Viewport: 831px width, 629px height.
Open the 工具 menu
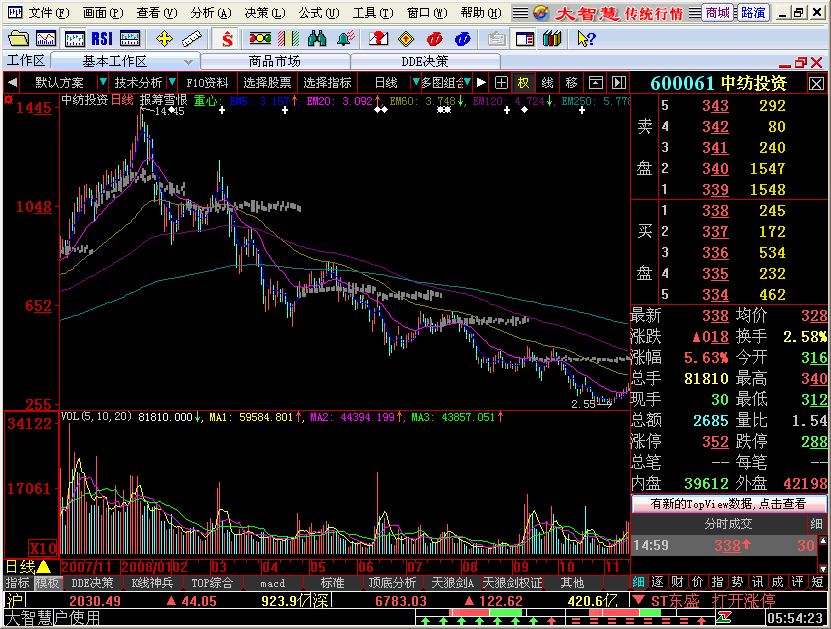pyautogui.click(x=373, y=13)
